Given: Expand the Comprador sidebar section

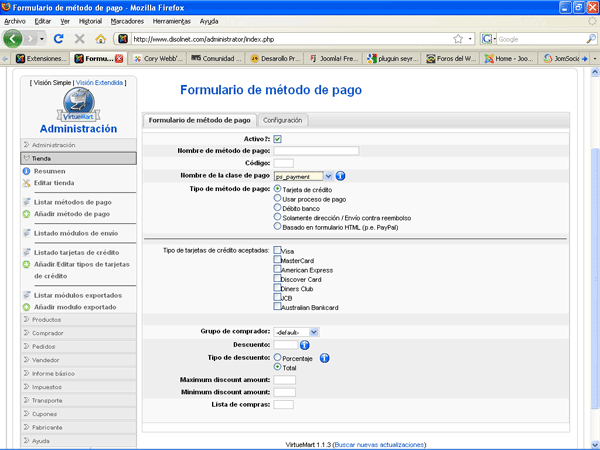Looking at the screenshot, I should point(78,333).
